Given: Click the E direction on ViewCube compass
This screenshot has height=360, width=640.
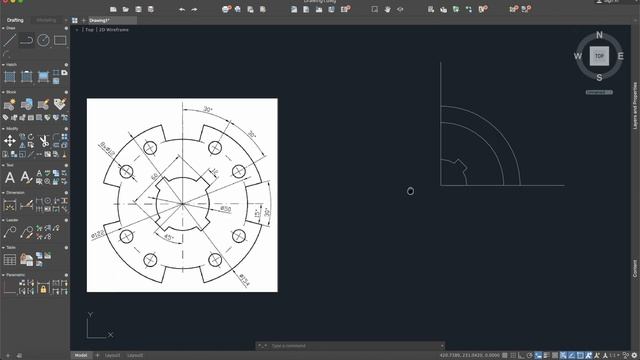Looking at the screenshot, I should tap(620, 56).
